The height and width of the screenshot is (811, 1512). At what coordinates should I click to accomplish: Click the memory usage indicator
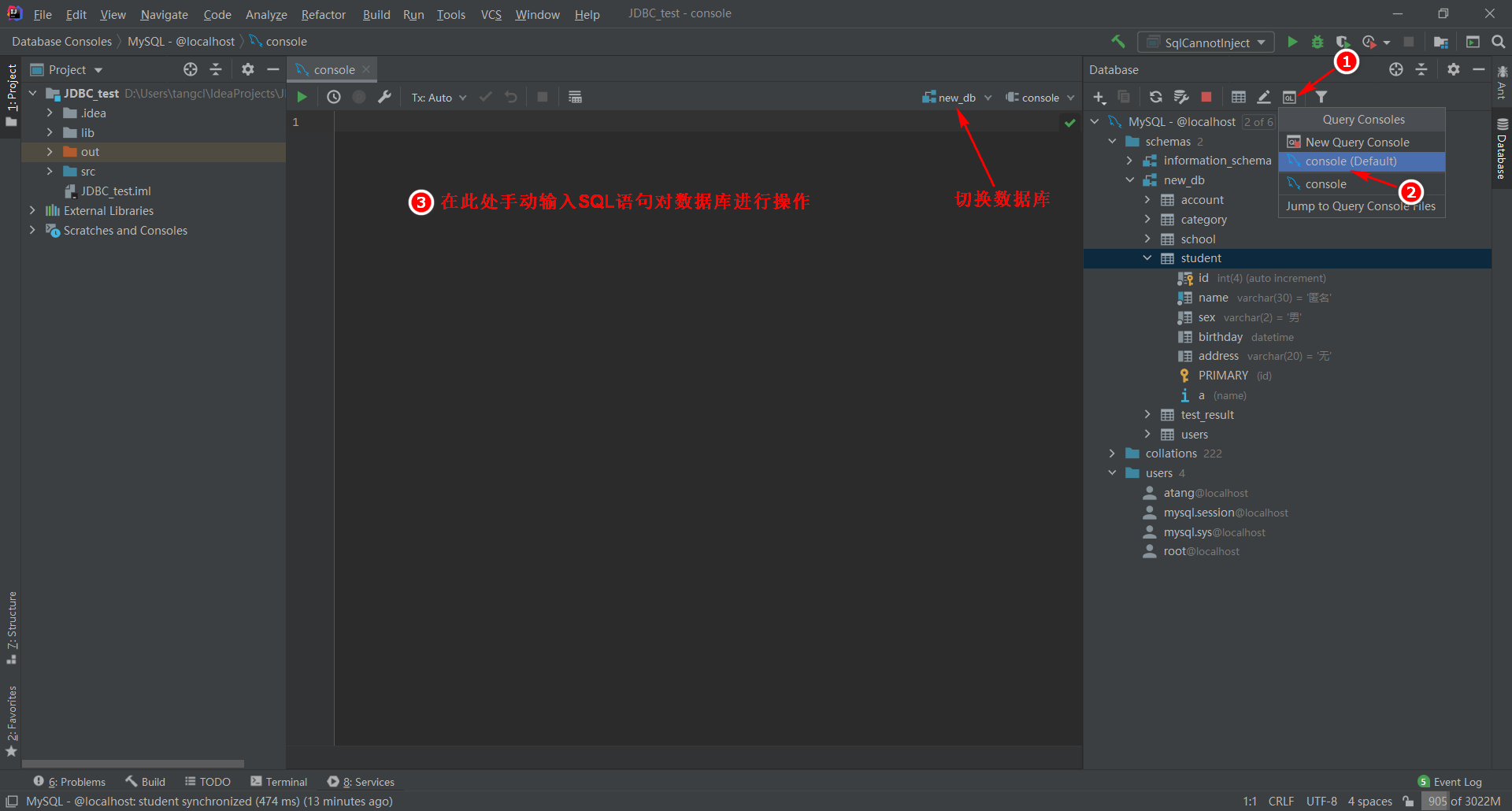1464,801
